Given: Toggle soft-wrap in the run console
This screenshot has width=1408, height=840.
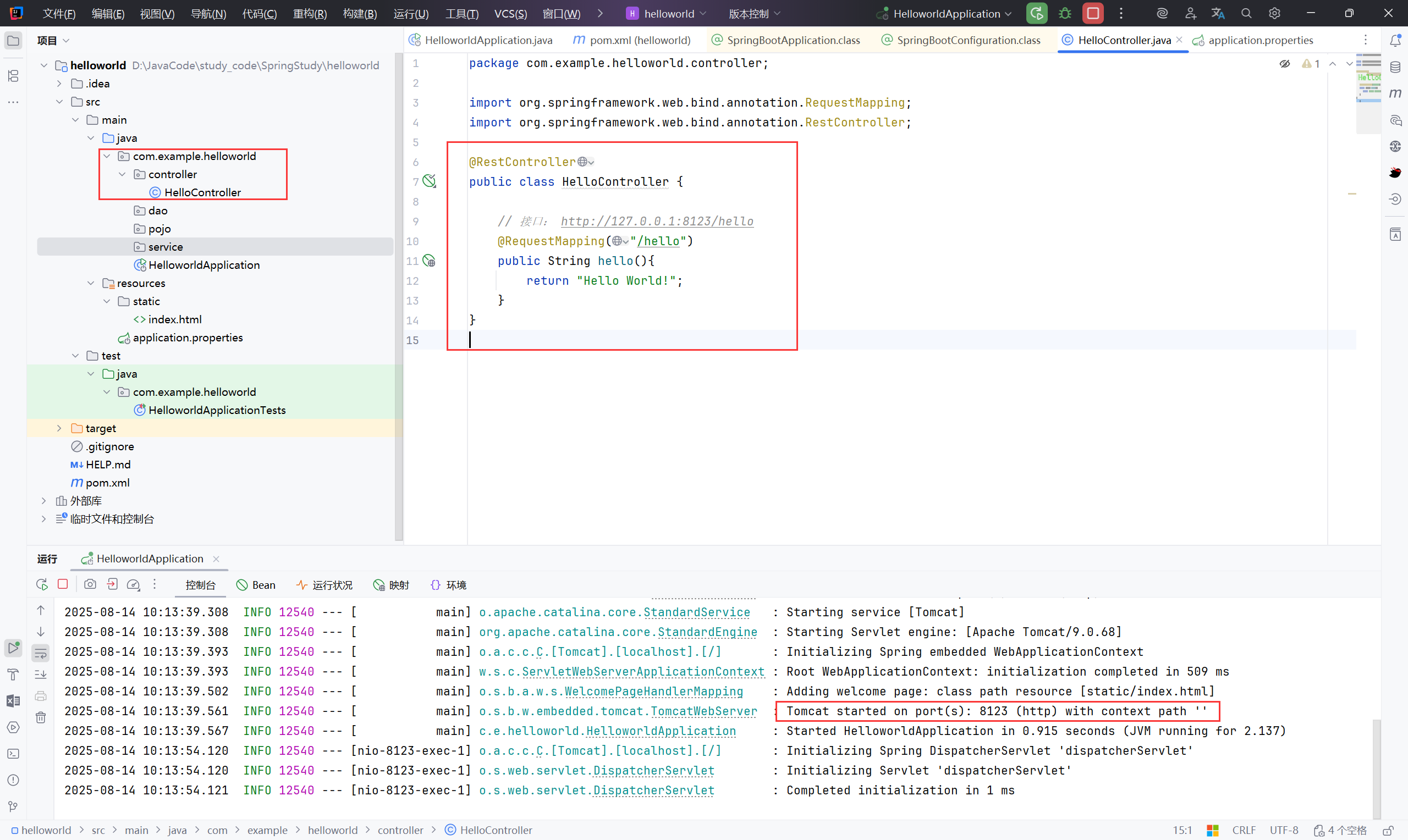Looking at the screenshot, I should pyautogui.click(x=41, y=653).
